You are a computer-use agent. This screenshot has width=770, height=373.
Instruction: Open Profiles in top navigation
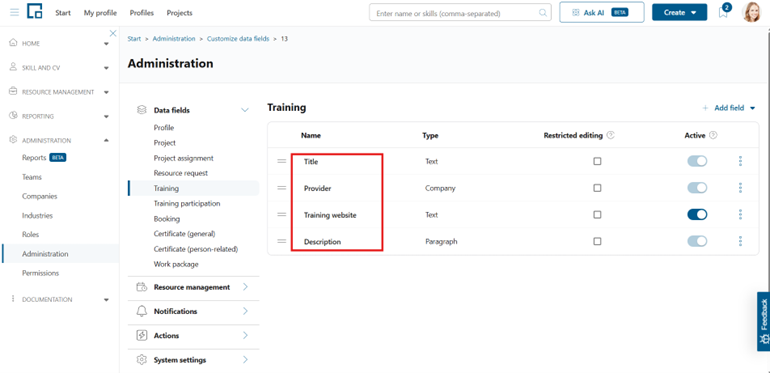pos(142,13)
